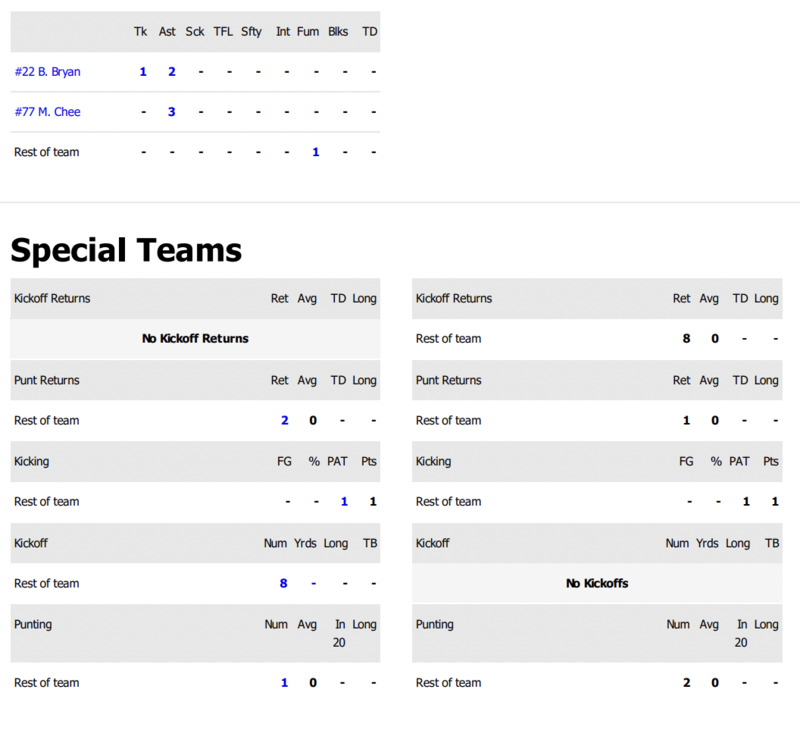800x752 pixels.
Task: Open the #22 B. Bryan player link
Action: pyautogui.click(x=47, y=72)
